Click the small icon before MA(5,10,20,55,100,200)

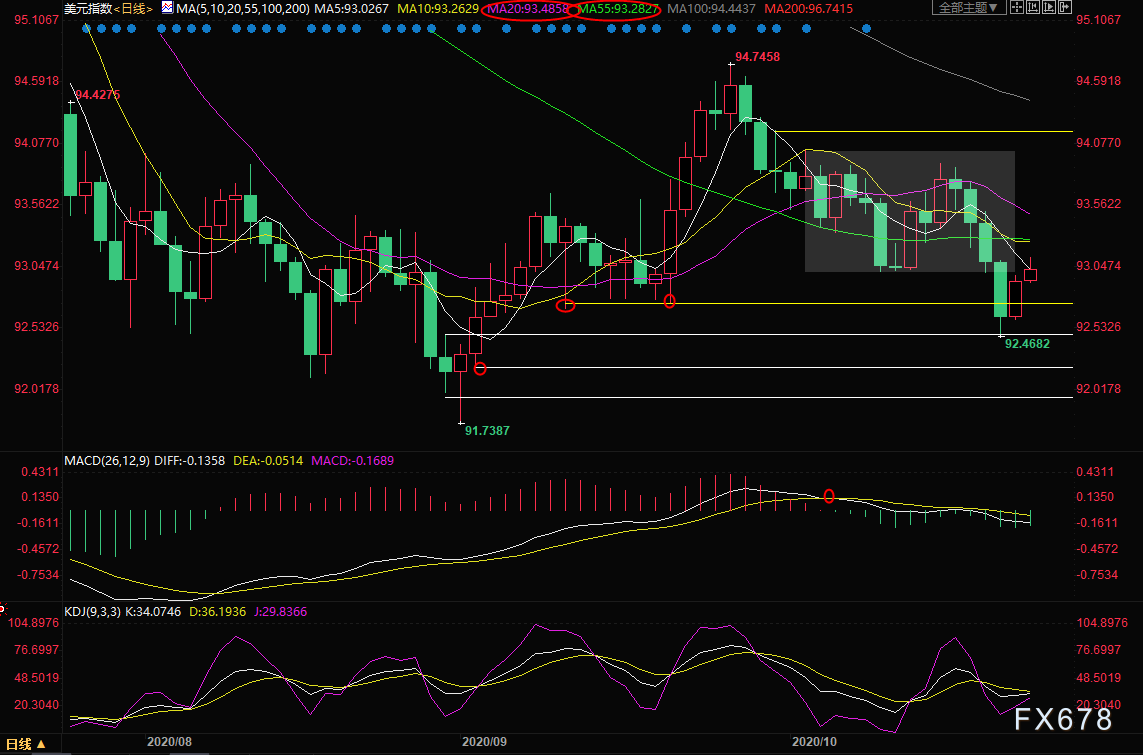click(166, 8)
